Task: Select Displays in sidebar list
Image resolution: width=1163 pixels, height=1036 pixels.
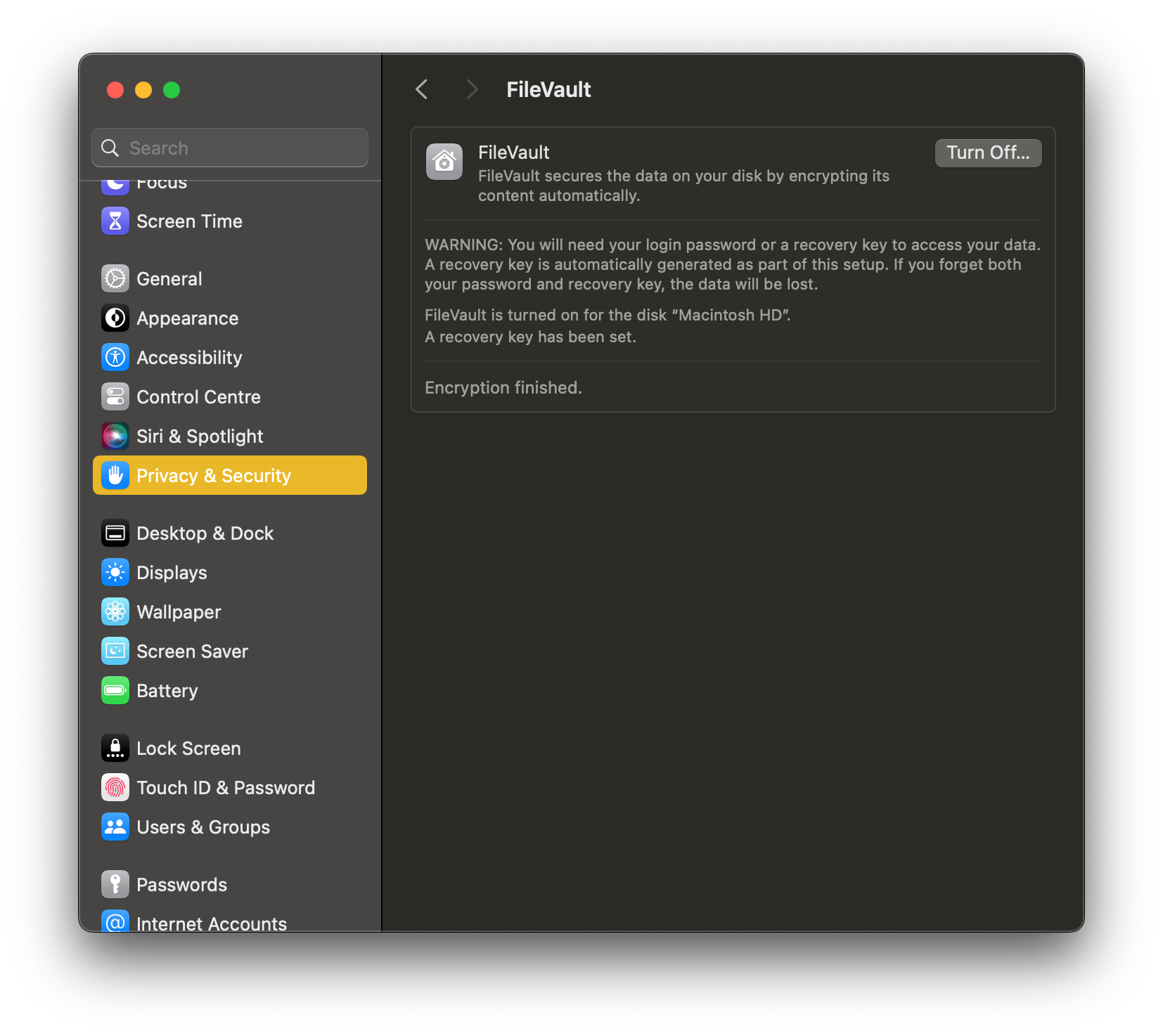Action: [230, 573]
